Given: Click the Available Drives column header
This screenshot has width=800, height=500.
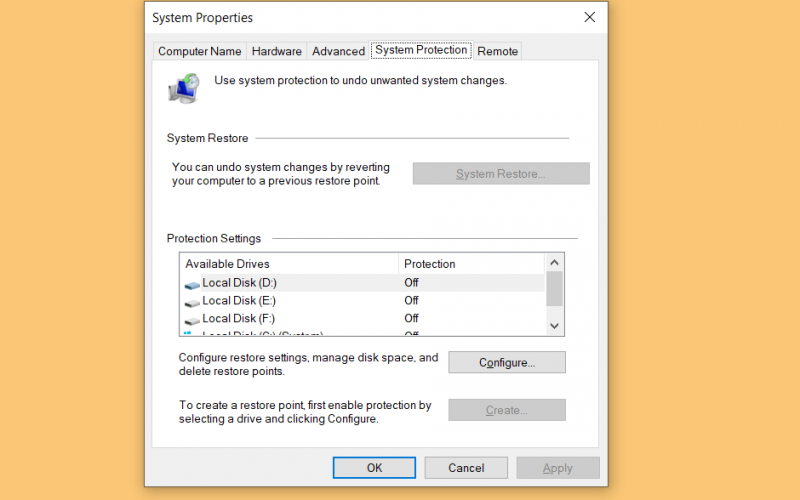Looking at the screenshot, I should pos(289,264).
